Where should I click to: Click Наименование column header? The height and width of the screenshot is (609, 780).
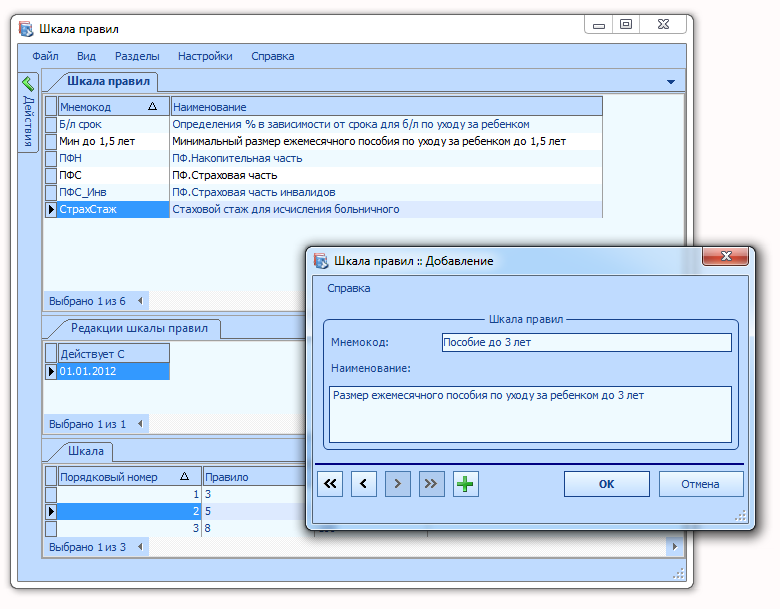[x=387, y=106]
